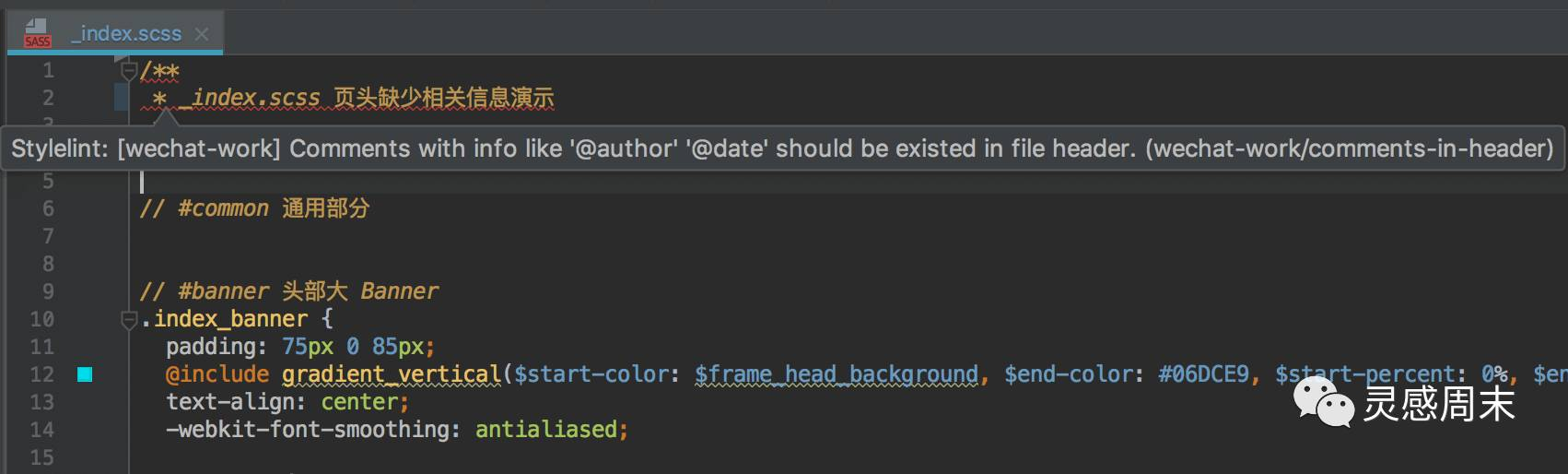The height and width of the screenshot is (474, 1568).
Task: Click the .index_banner selector text
Action: 224,319
